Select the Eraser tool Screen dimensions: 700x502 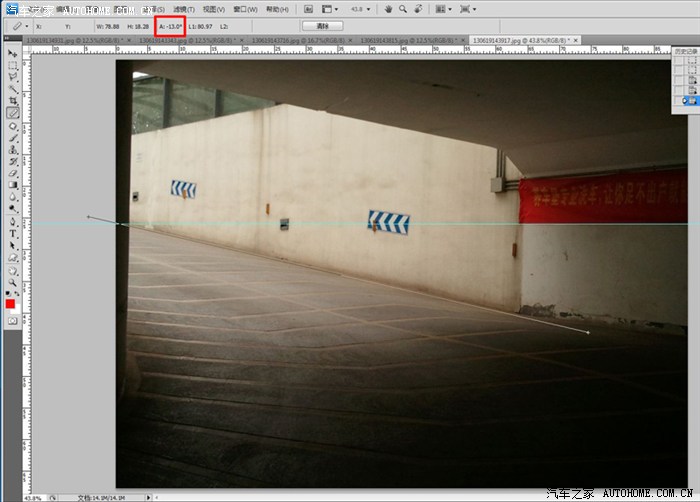[12, 173]
